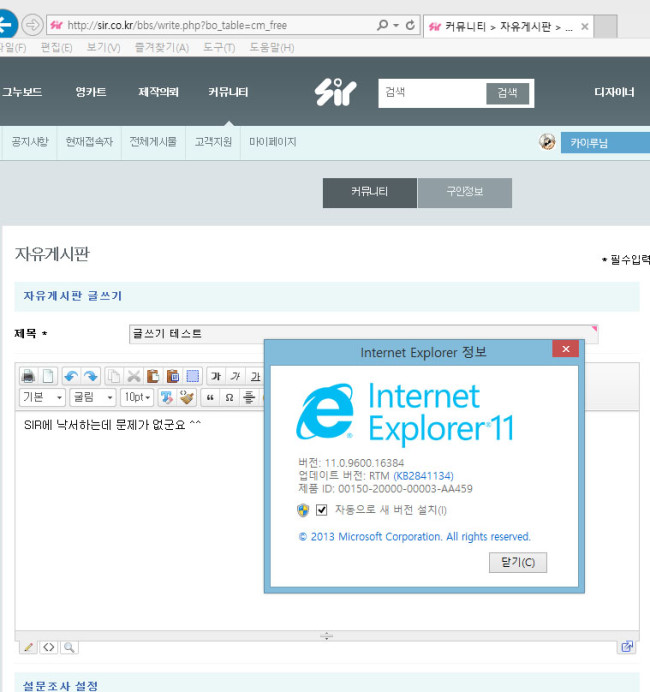
Task: Undo with the blue left arrow icon
Action: tap(71, 376)
